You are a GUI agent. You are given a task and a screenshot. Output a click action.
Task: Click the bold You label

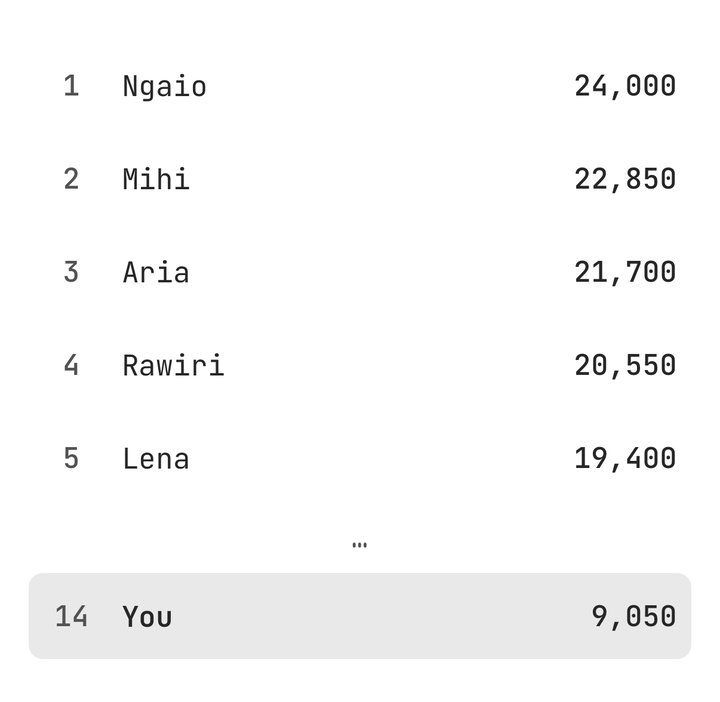(147, 617)
